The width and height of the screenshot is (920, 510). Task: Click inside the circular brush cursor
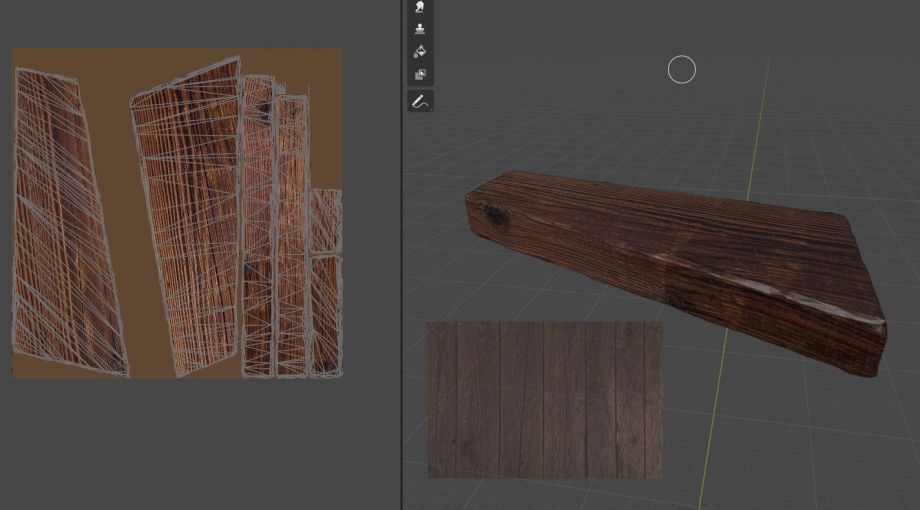click(682, 70)
